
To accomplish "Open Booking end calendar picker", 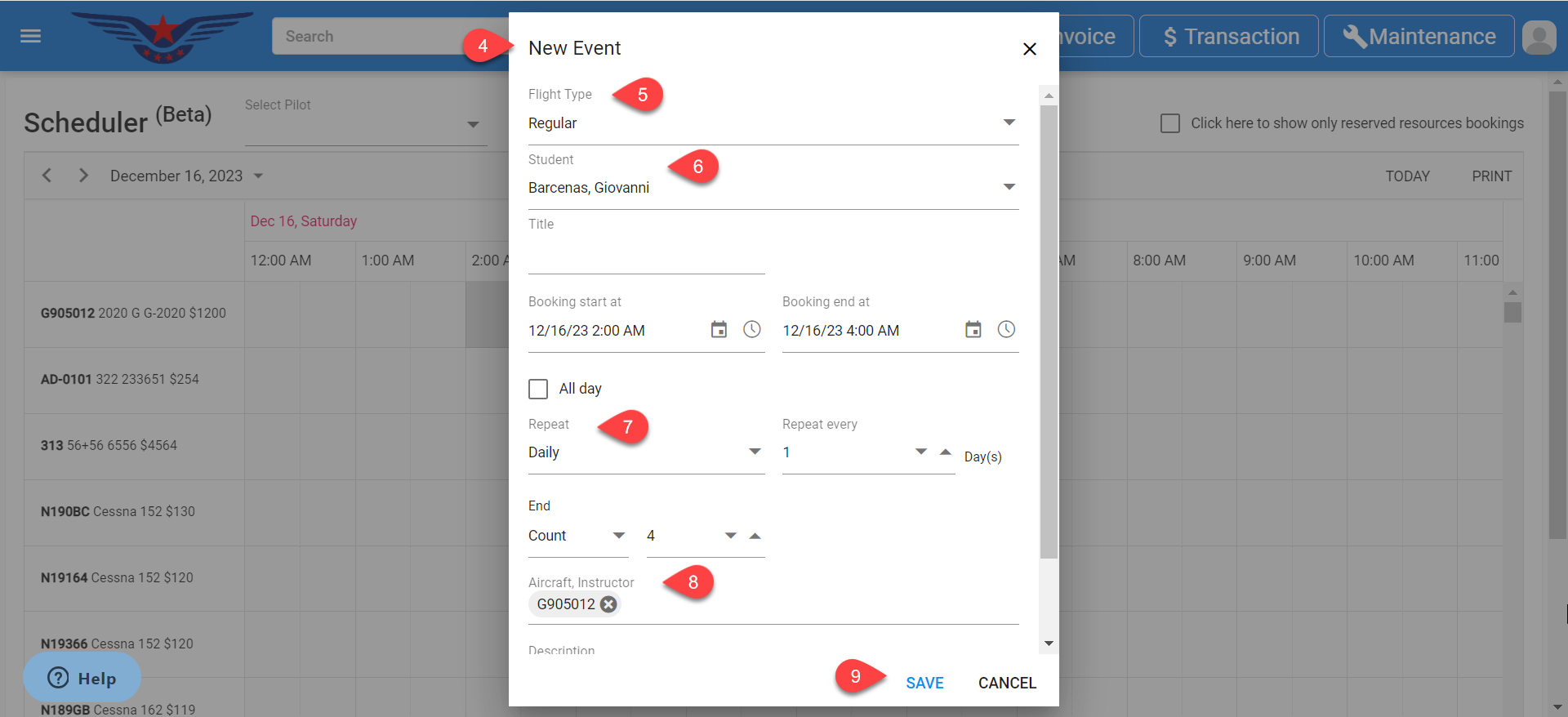I will coord(973,330).
